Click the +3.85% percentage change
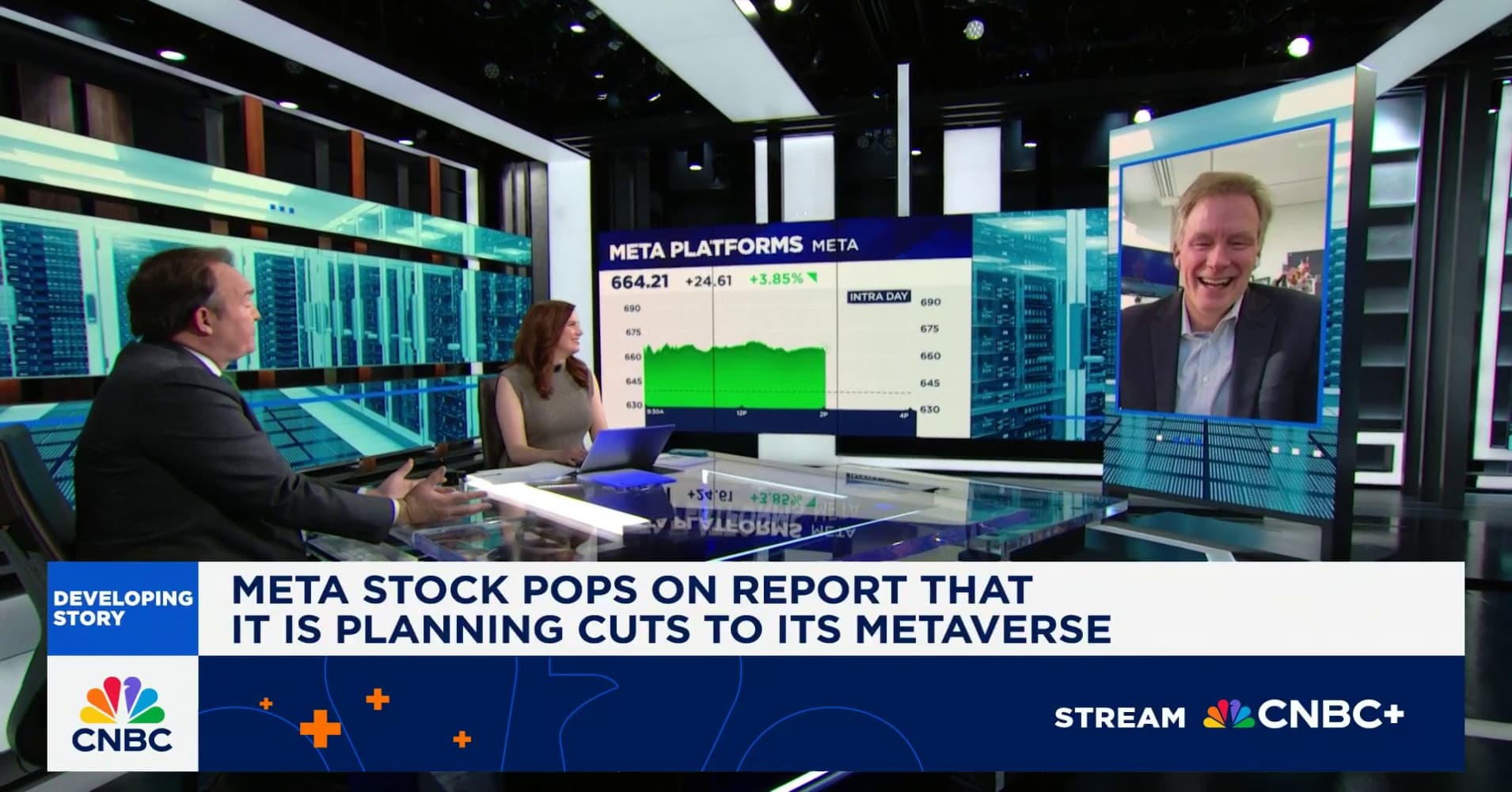This screenshot has height=792, width=1512. (775, 279)
